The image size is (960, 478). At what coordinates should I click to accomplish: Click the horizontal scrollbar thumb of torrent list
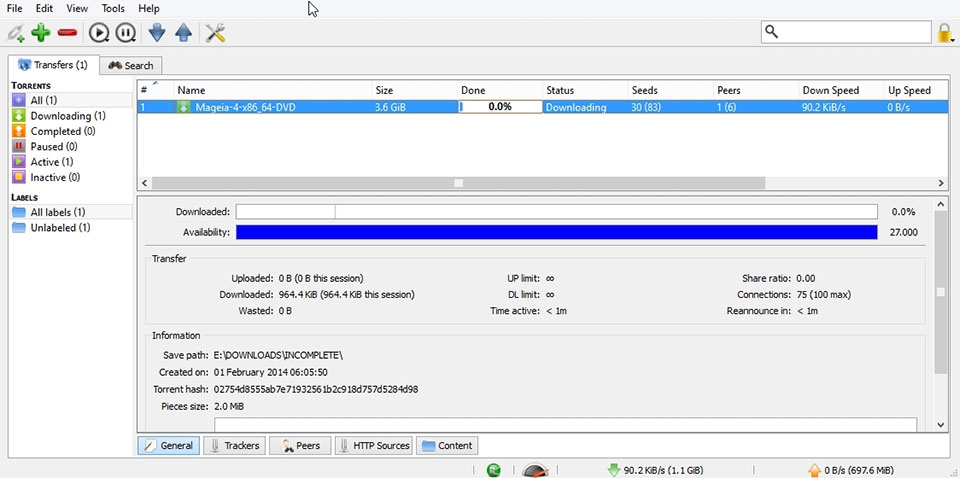coord(459,183)
